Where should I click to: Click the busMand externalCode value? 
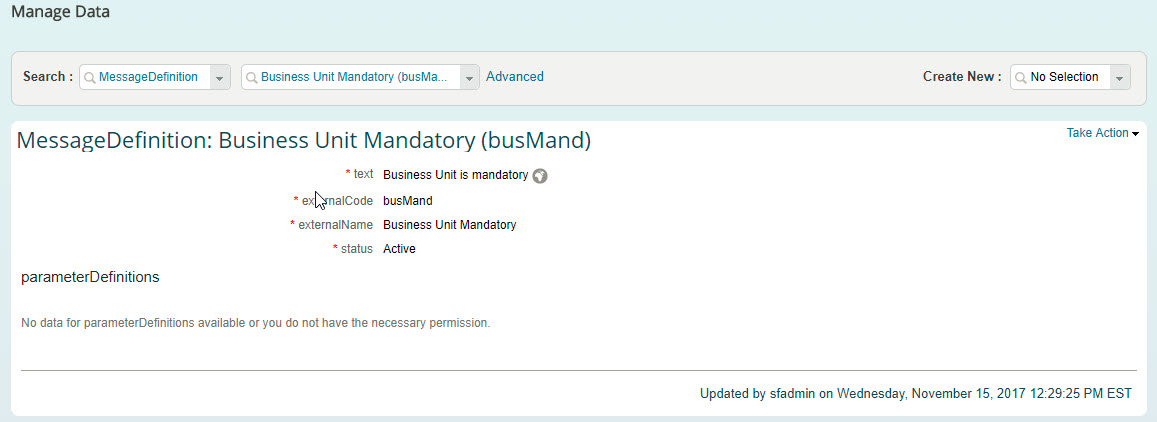408,200
